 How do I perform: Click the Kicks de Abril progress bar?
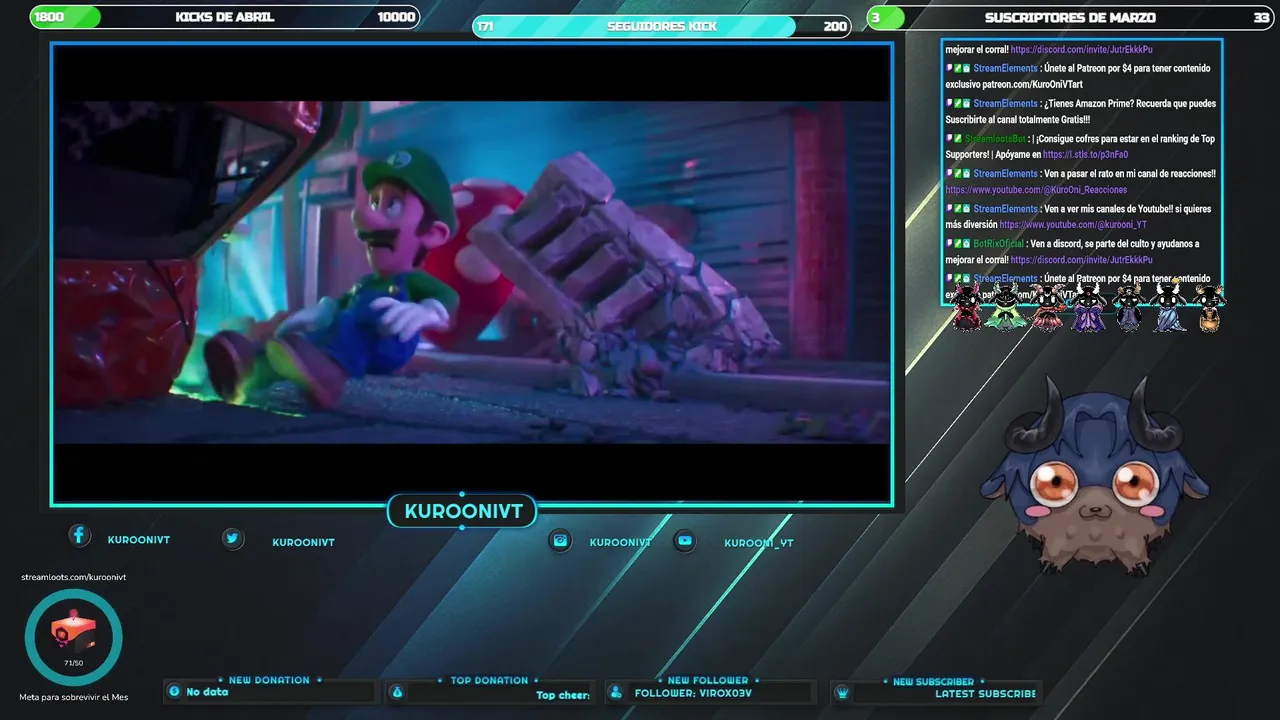(225, 17)
